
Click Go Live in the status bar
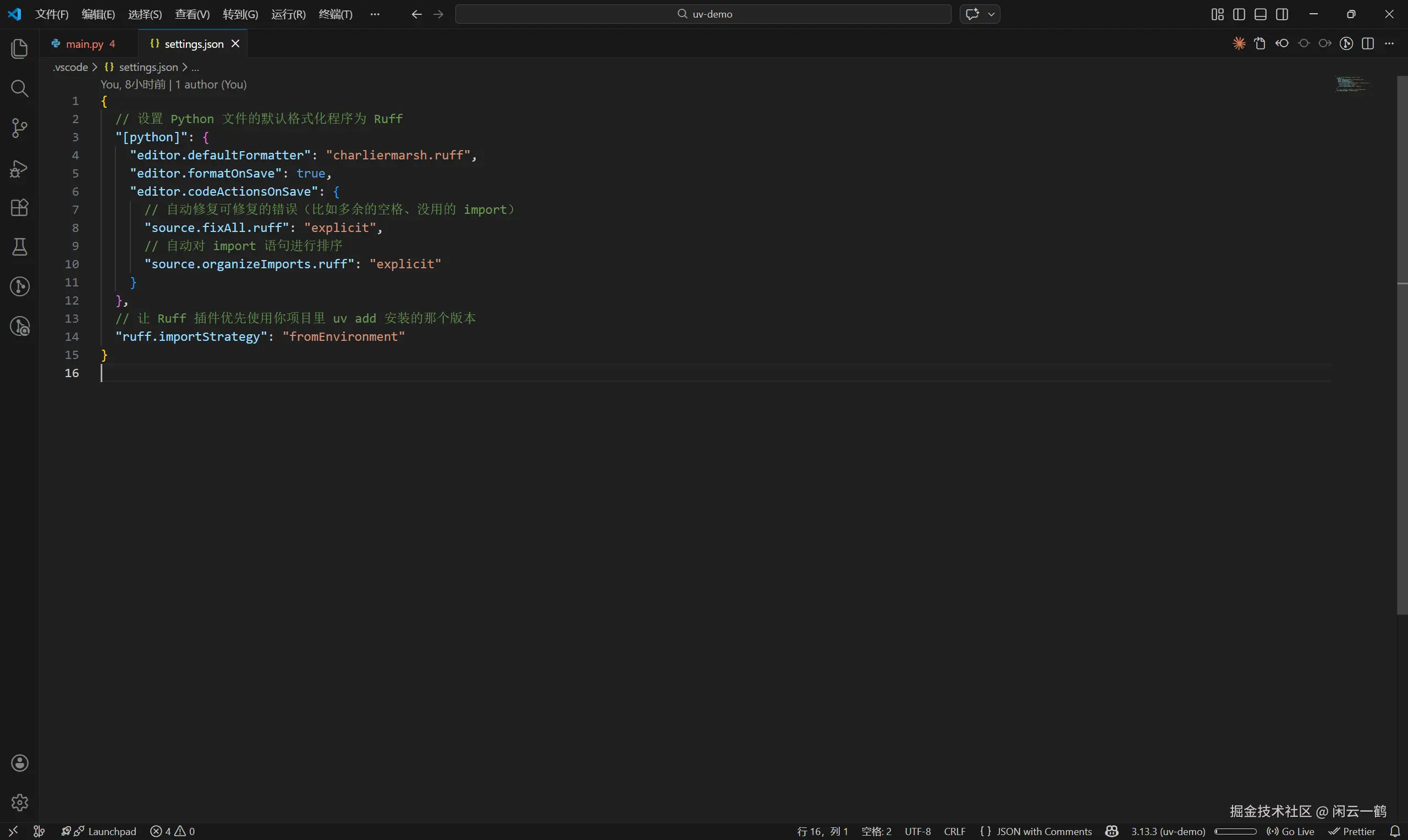tap(1291, 831)
